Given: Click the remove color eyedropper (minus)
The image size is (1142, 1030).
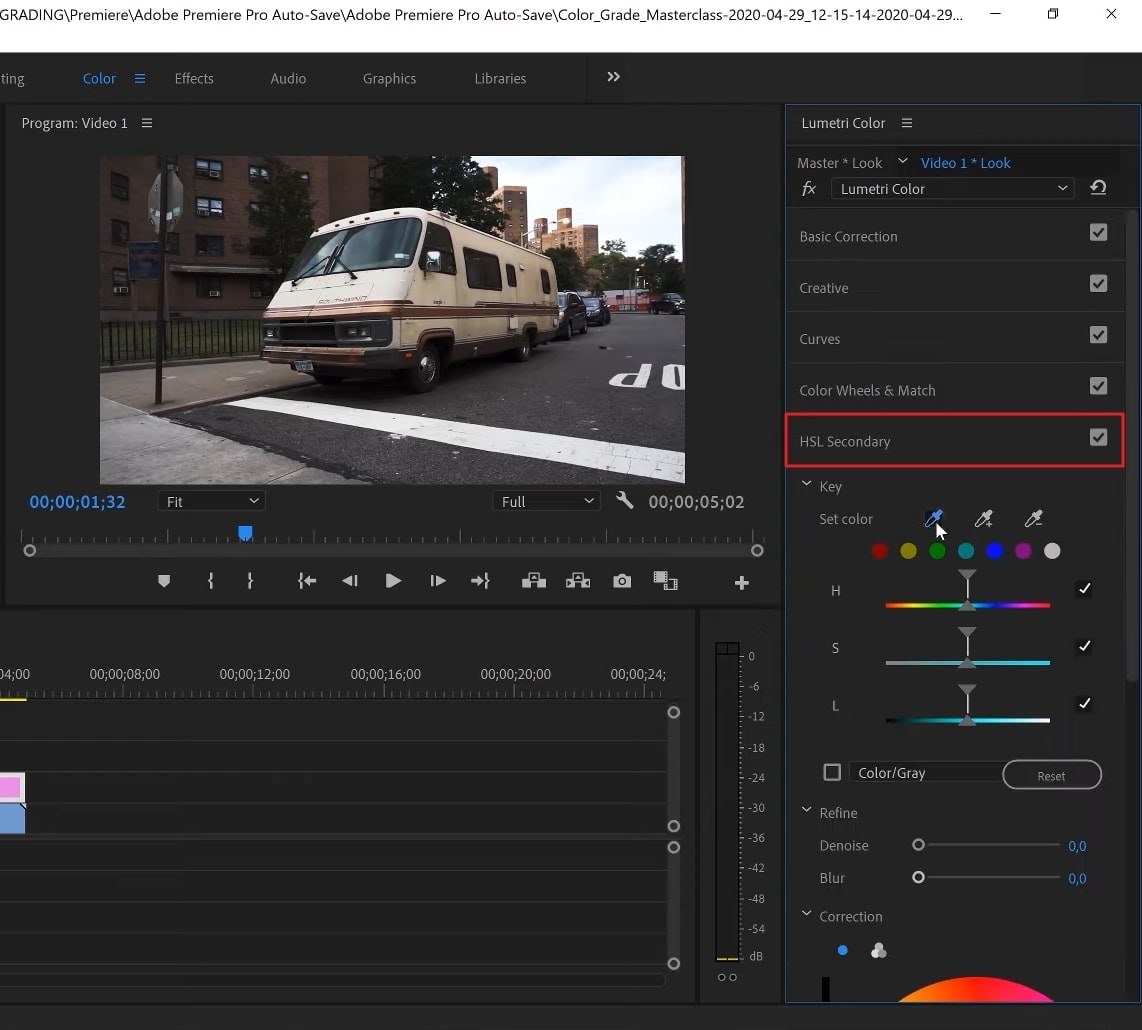Looking at the screenshot, I should (1033, 518).
